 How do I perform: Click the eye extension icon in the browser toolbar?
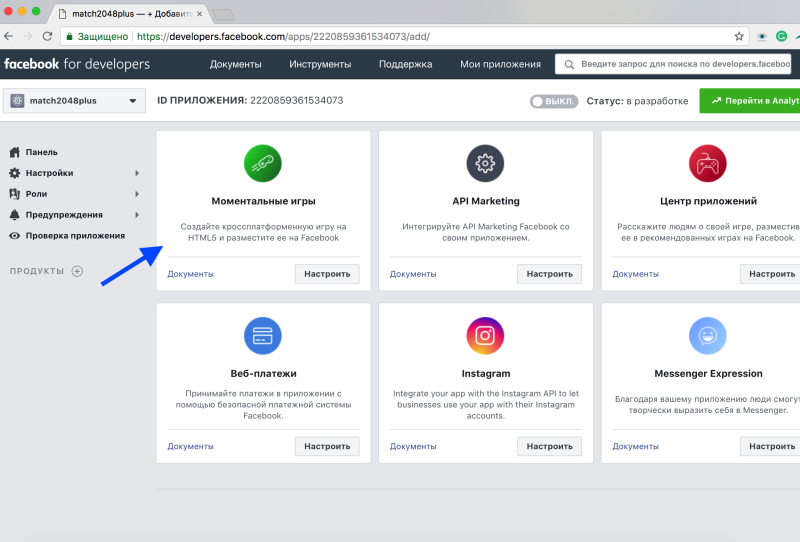coord(762,36)
